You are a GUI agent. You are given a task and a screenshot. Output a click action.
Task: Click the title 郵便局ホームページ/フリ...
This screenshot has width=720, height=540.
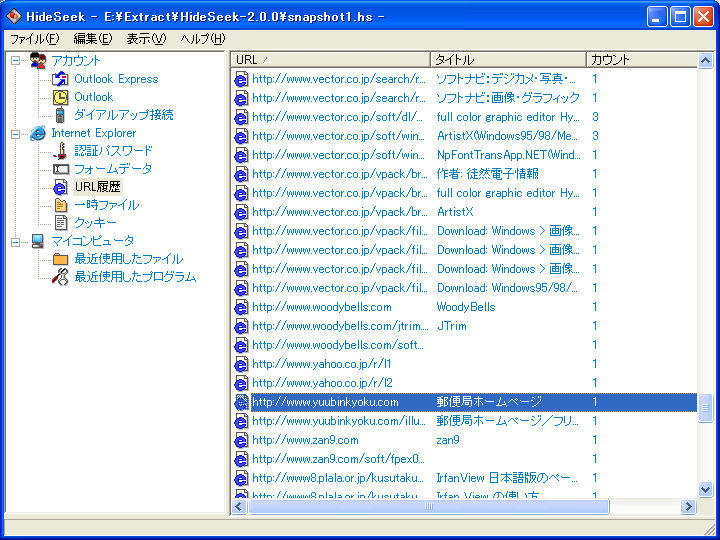508,421
